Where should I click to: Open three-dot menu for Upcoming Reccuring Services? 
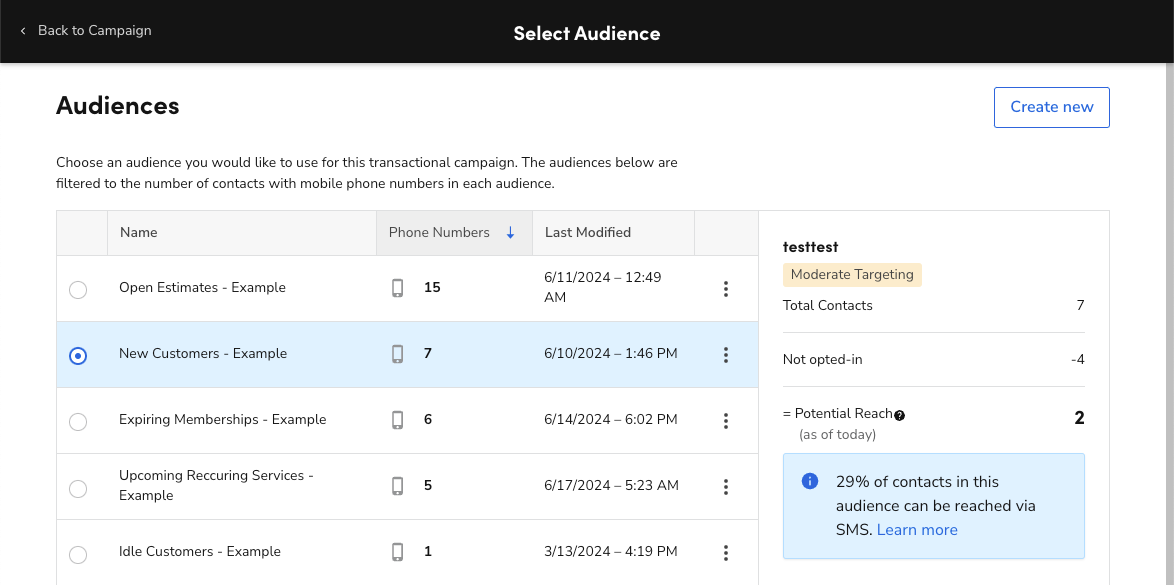point(726,486)
